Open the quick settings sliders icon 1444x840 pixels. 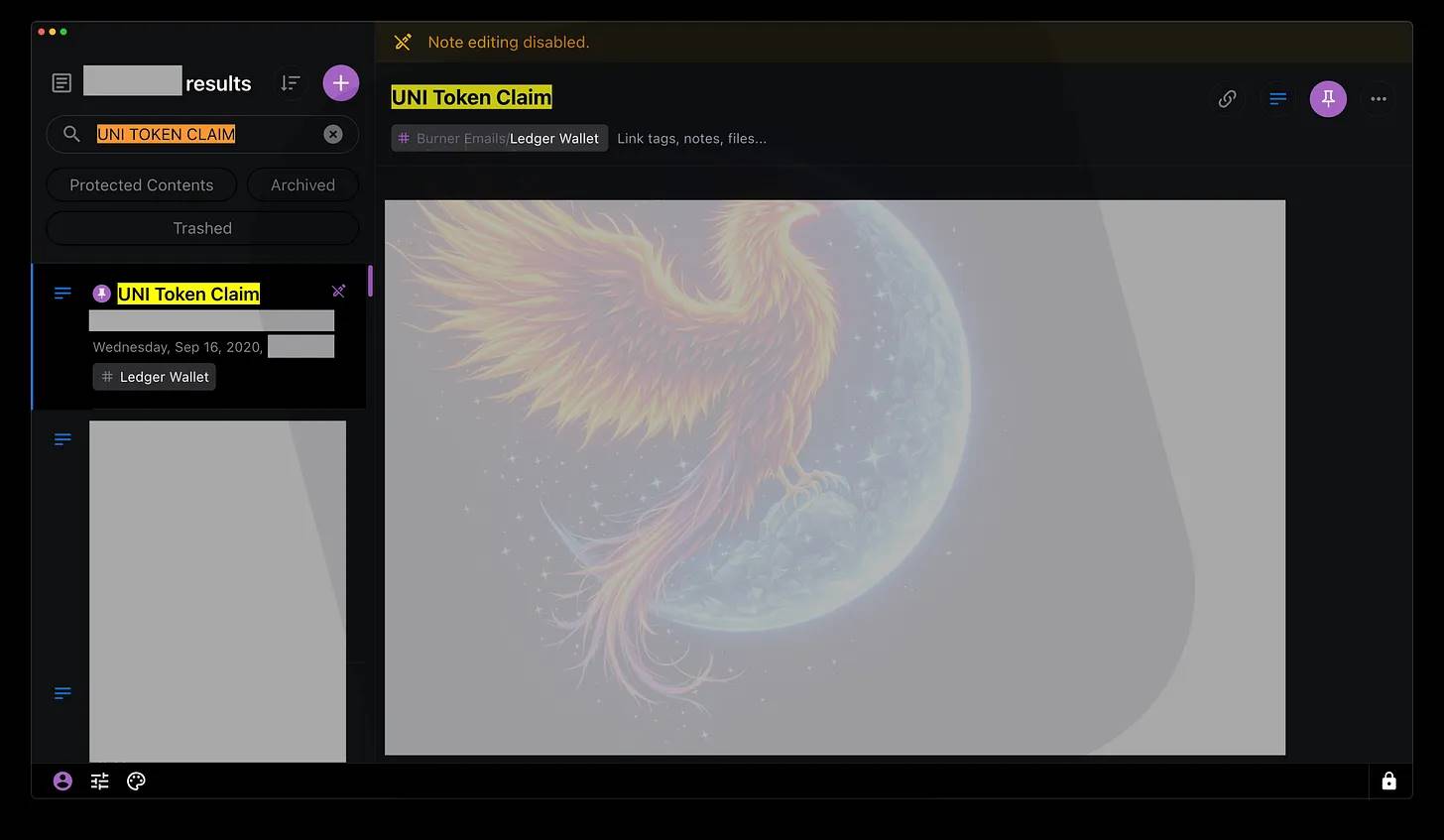pyautogui.click(x=100, y=781)
